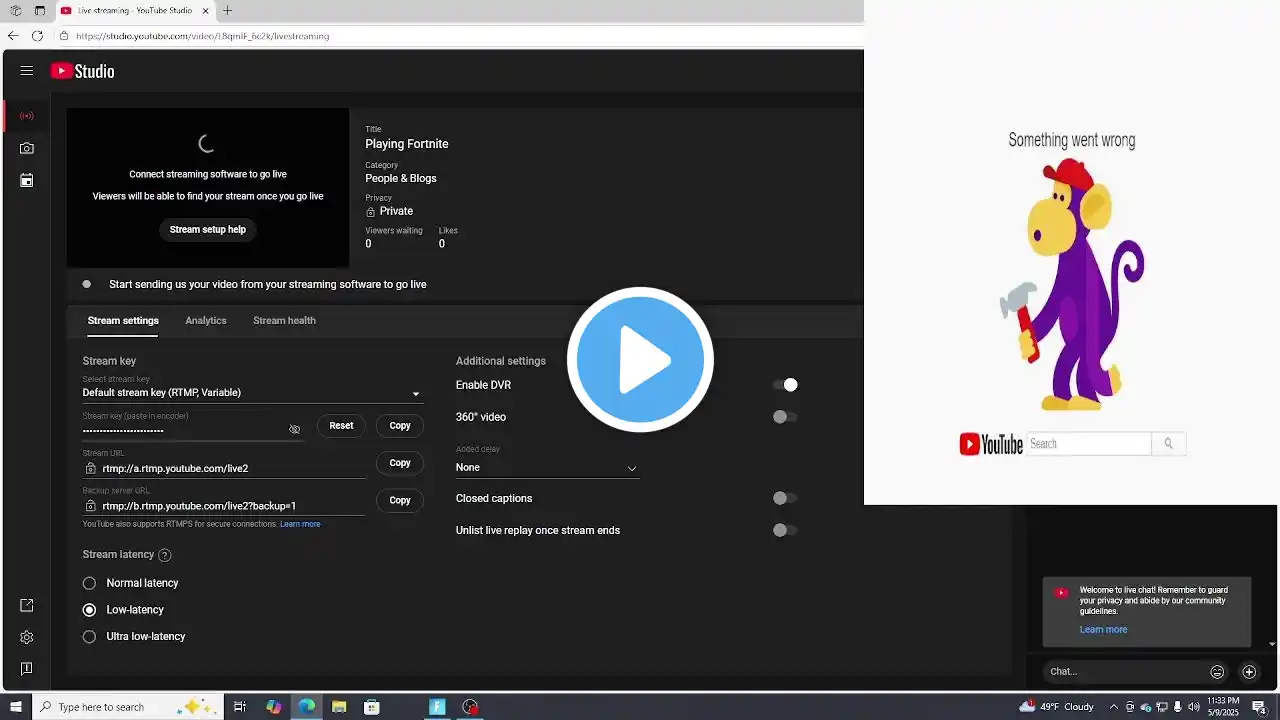Click the YouTube search field on error page

coord(1089,443)
